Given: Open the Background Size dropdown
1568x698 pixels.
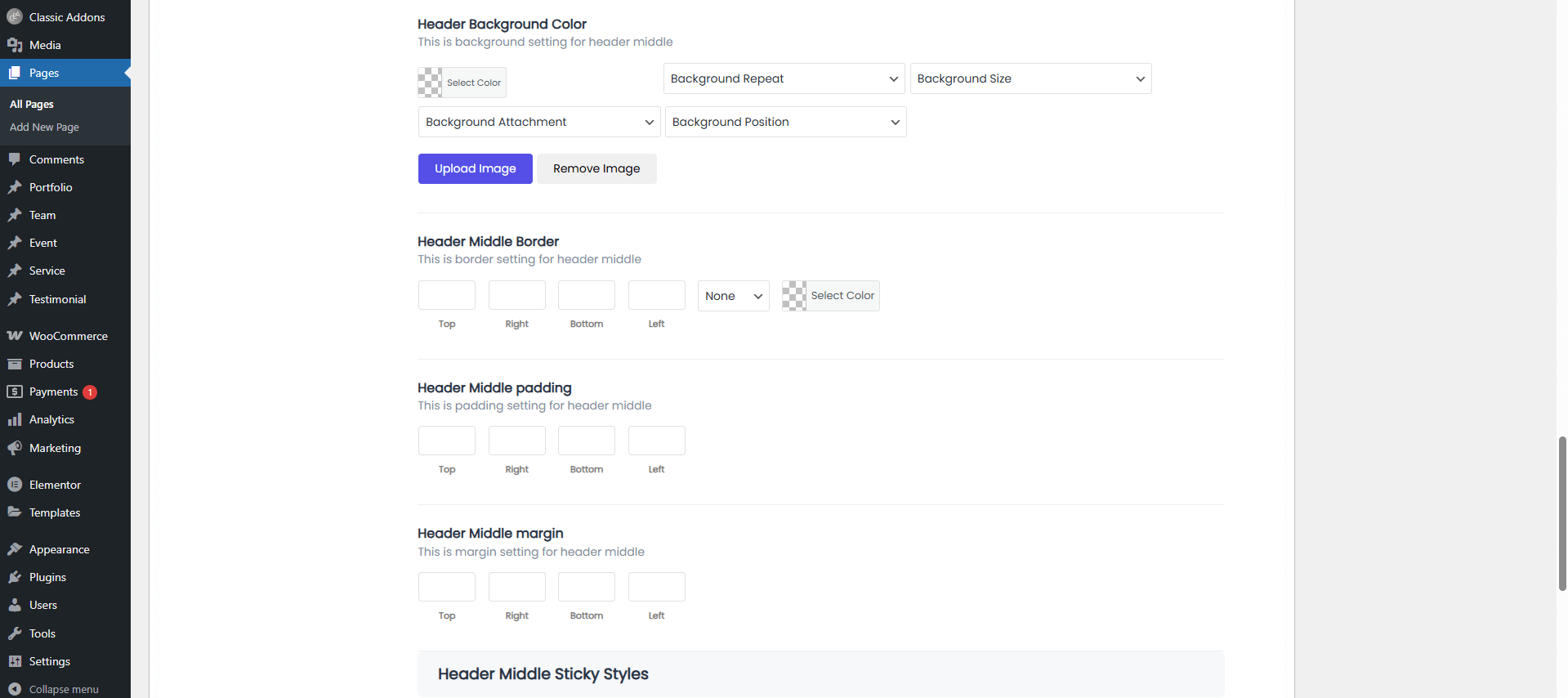Looking at the screenshot, I should click(1030, 78).
